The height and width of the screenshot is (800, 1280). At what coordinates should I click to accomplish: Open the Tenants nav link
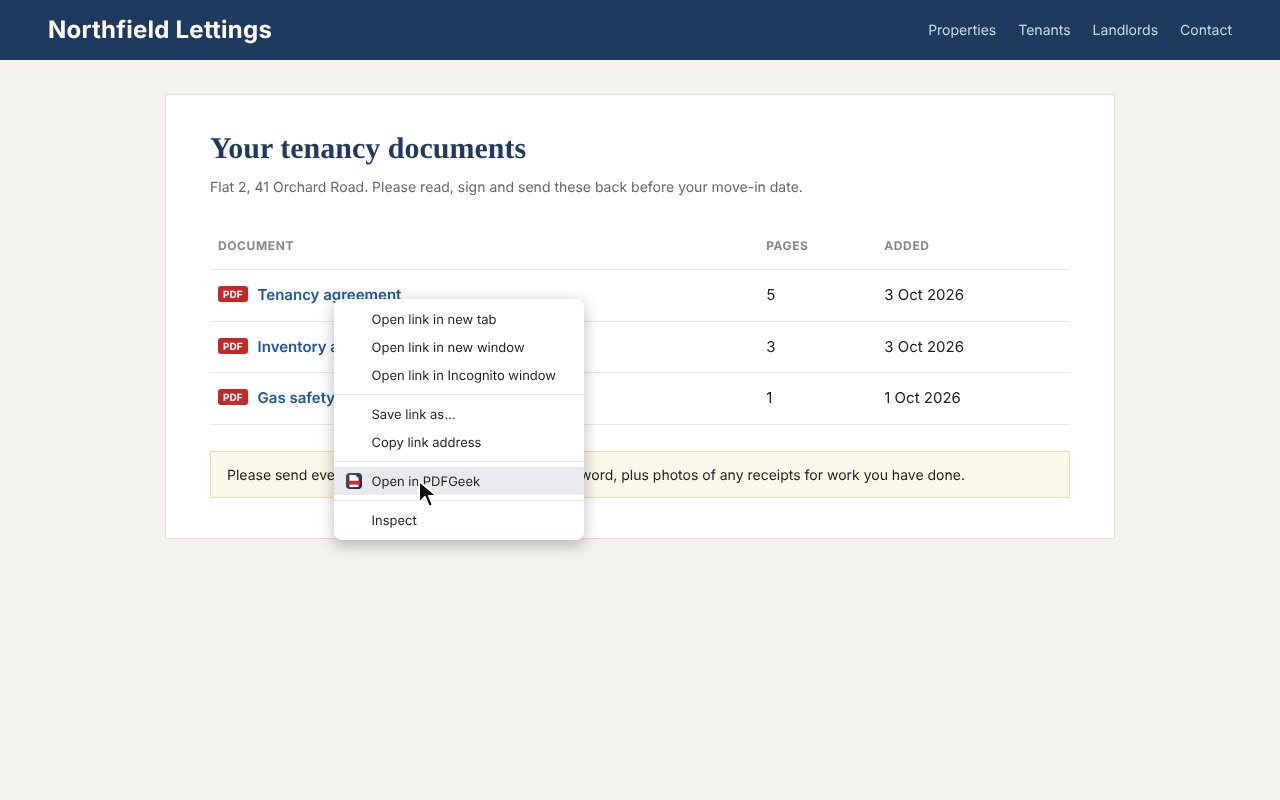[1044, 30]
